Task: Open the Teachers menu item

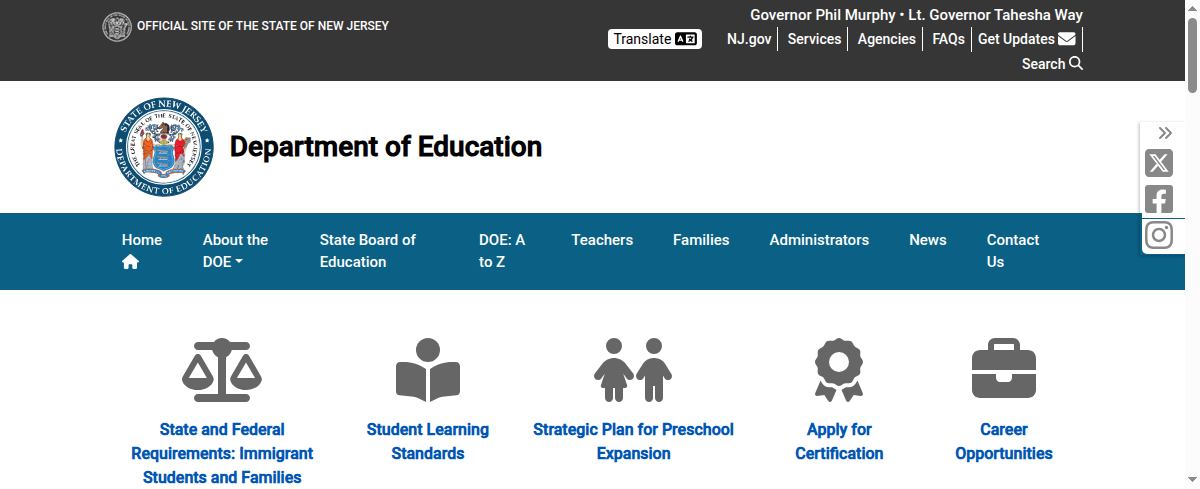Action: (x=602, y=240)
